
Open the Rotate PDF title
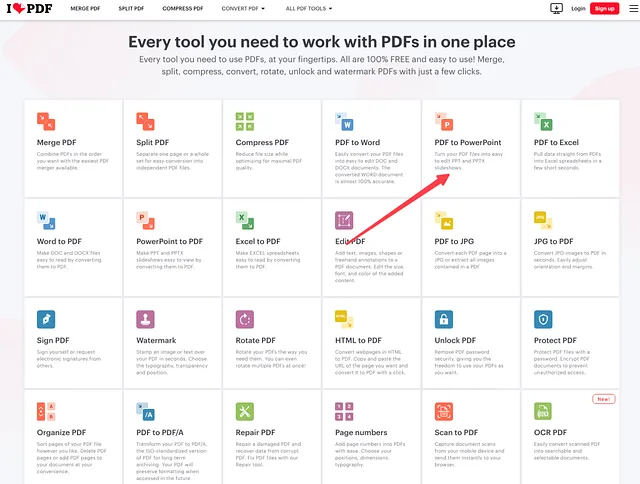coord(255,340)
